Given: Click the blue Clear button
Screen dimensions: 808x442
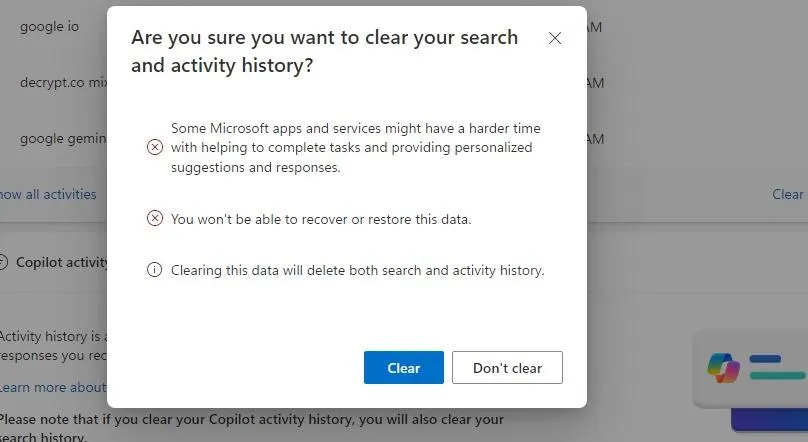Looking at the screenshot, I should [403, 368].
